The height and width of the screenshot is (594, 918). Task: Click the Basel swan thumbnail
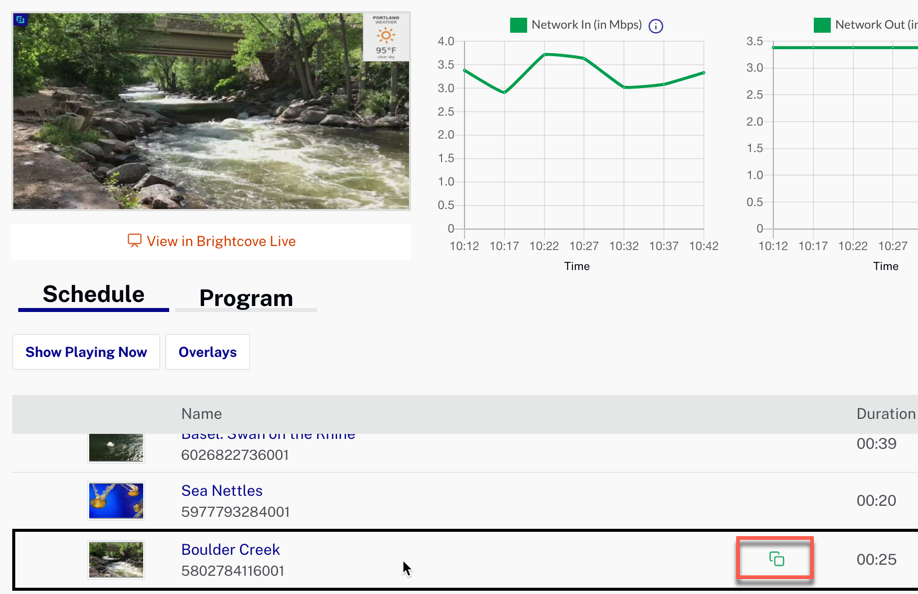point(116,448)
